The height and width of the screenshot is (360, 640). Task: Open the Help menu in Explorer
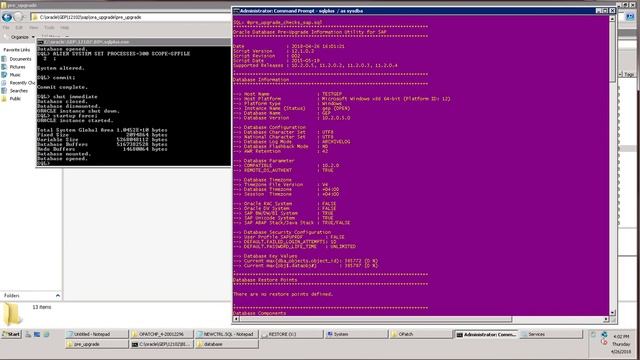click(x=64, y=28)
